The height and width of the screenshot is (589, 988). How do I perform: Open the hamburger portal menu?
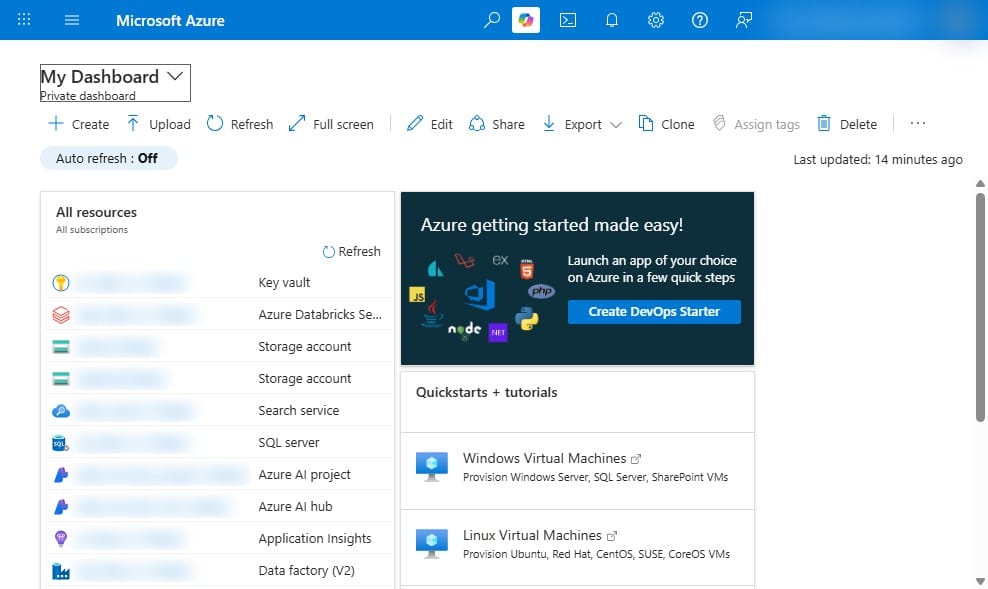coord(72,20)
